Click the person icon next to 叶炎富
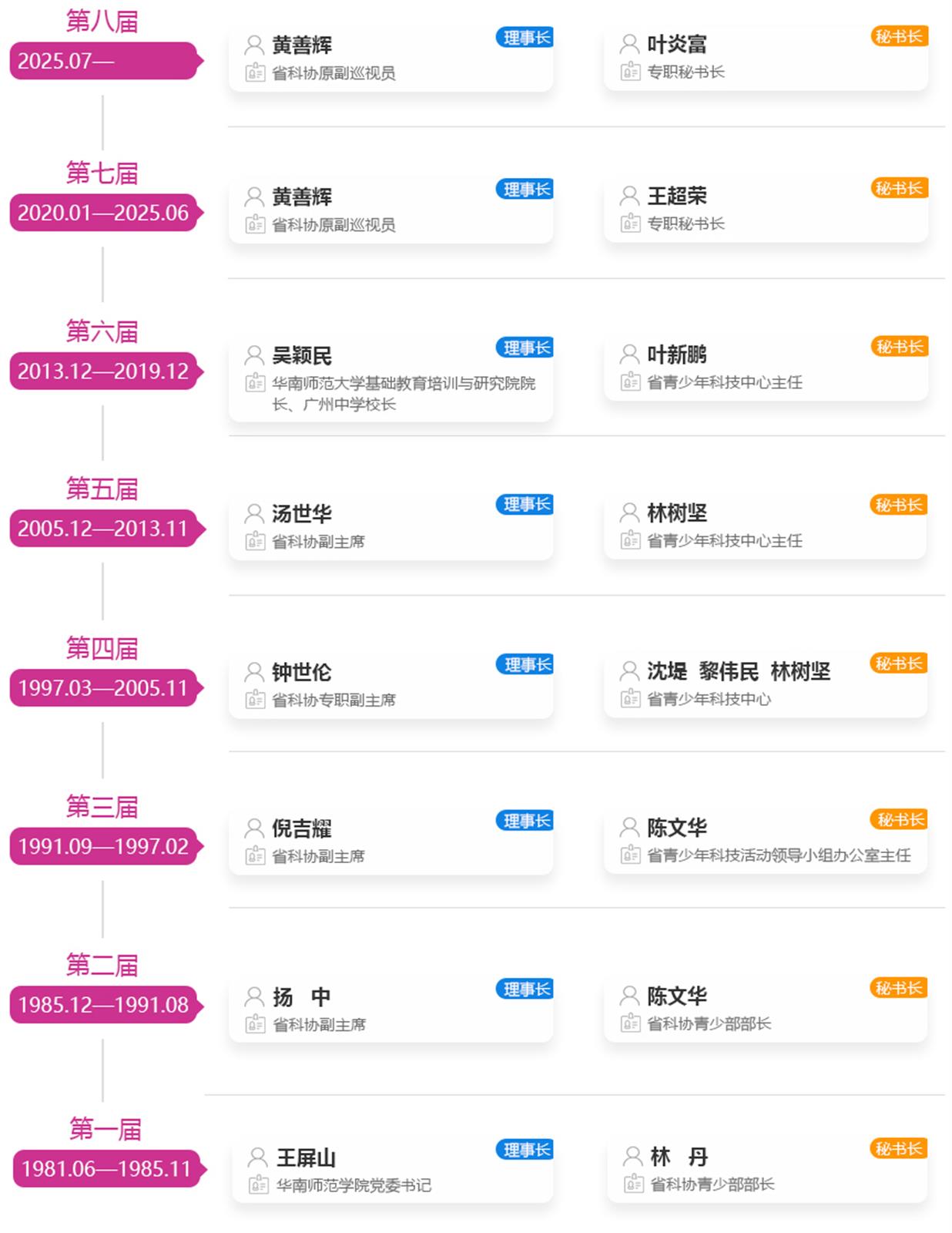The width and height of the screenshot is (952, 1233). (x=629, y=44)
